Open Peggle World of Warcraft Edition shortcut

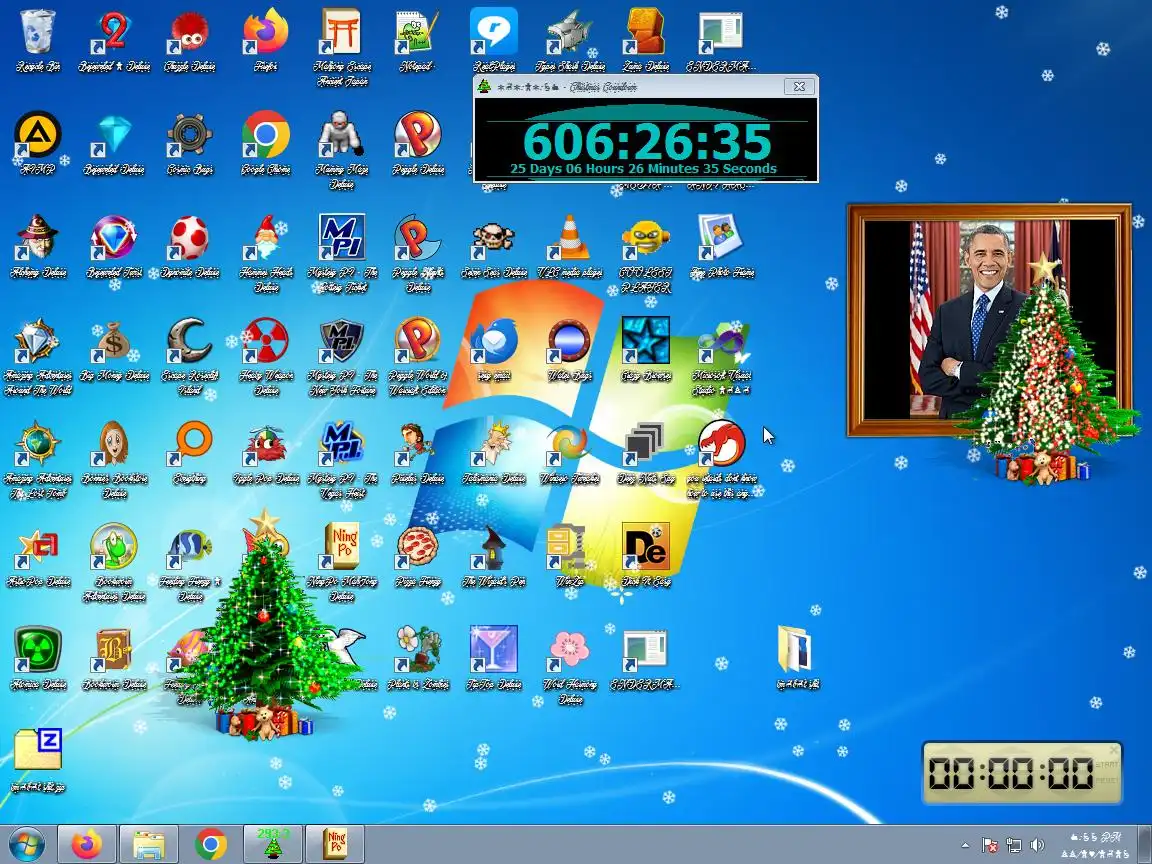[418, 356]
